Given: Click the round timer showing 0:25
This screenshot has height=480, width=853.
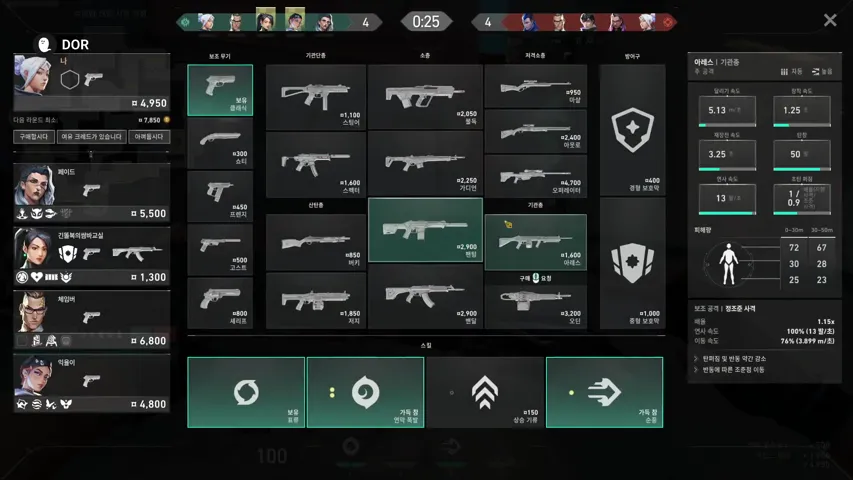Looking at the screenshot, I should click(x=426, y=22).
